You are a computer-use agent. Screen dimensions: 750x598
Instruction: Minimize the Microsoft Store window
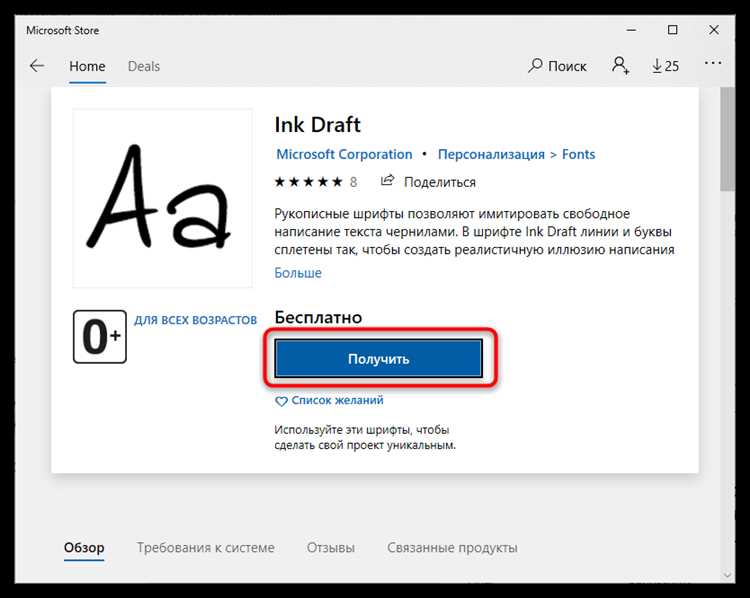631,30
